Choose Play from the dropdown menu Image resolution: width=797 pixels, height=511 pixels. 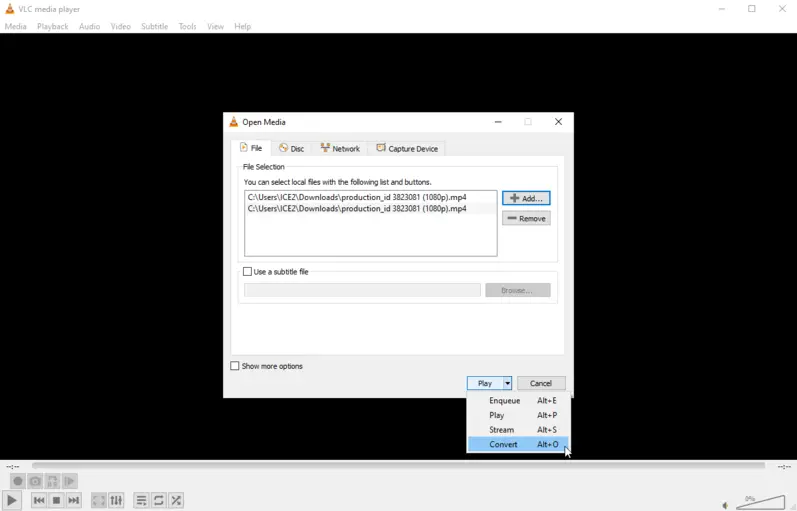[x=518, y=415]
